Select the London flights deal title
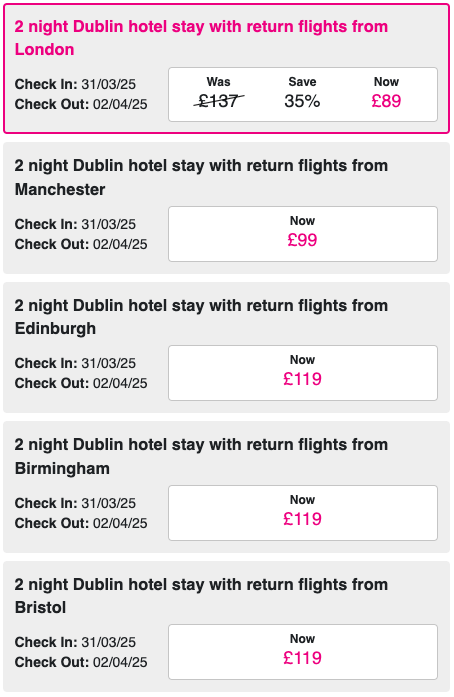 click(x=201, y=38)
